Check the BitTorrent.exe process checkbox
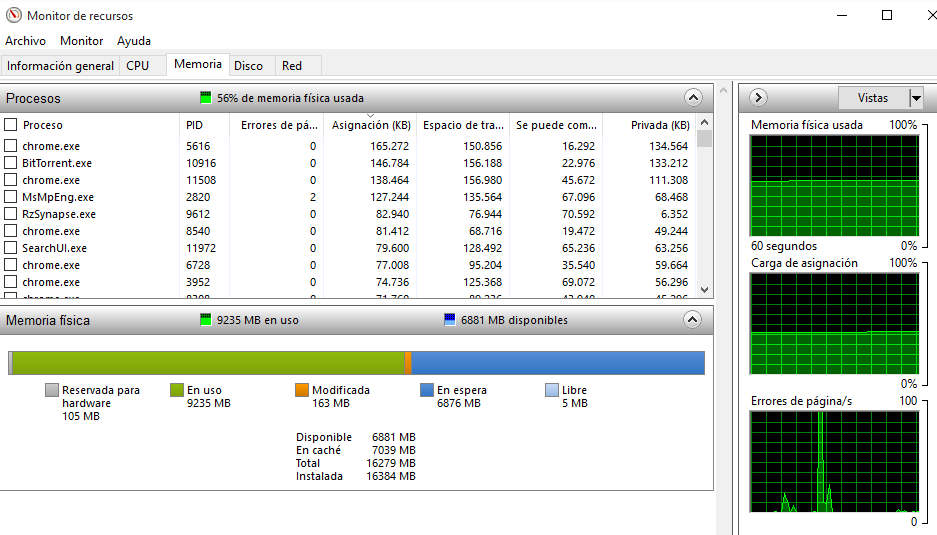Viewport: 937px width, 535px height. click(11, 163)
